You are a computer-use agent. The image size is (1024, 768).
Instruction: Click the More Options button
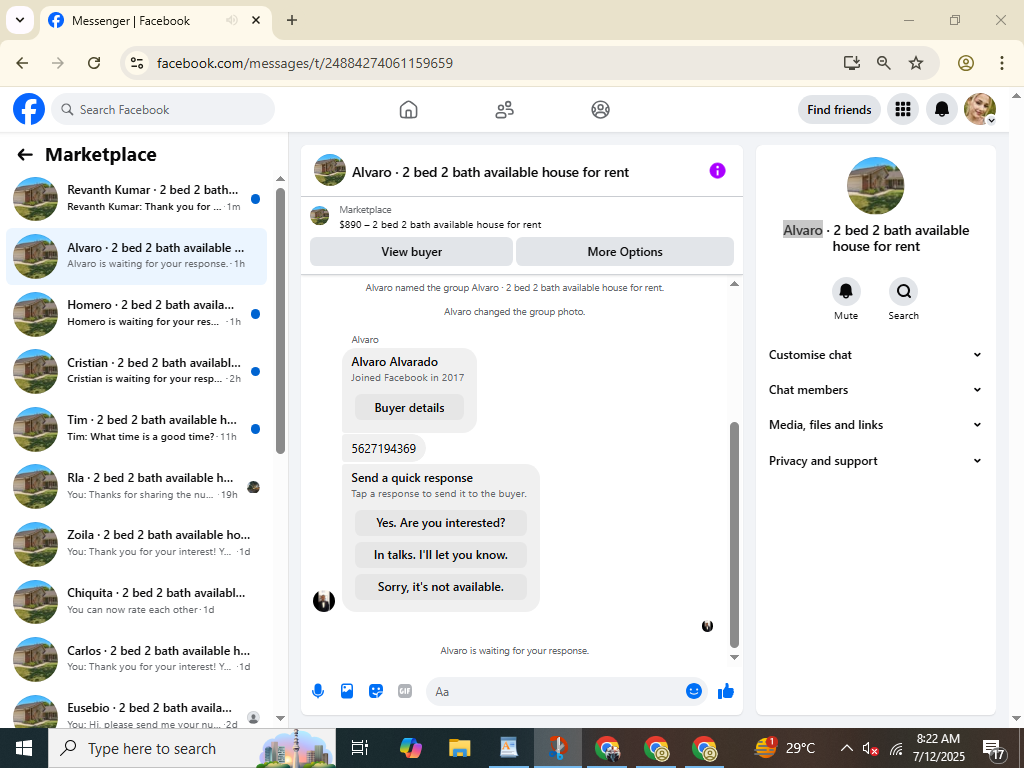[x=625, y=251]
